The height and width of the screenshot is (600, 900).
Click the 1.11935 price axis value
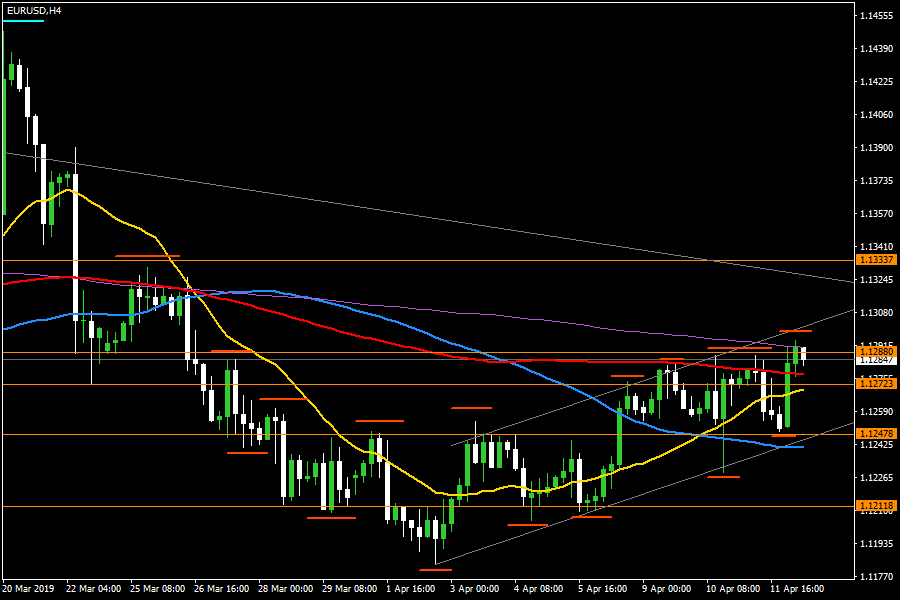click(x=877, y=544)
